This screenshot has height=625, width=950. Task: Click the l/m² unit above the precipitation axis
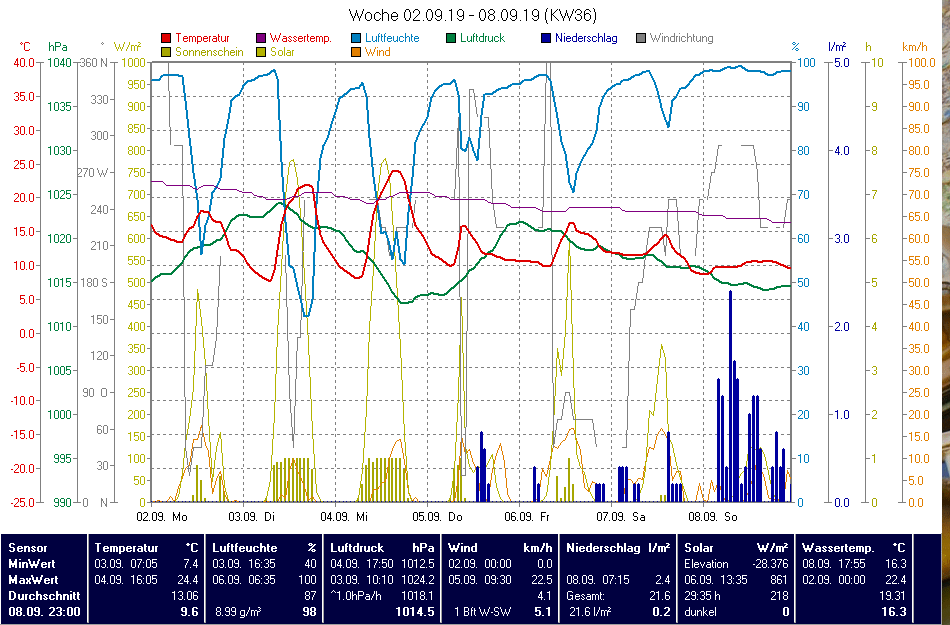coord(837,47)
